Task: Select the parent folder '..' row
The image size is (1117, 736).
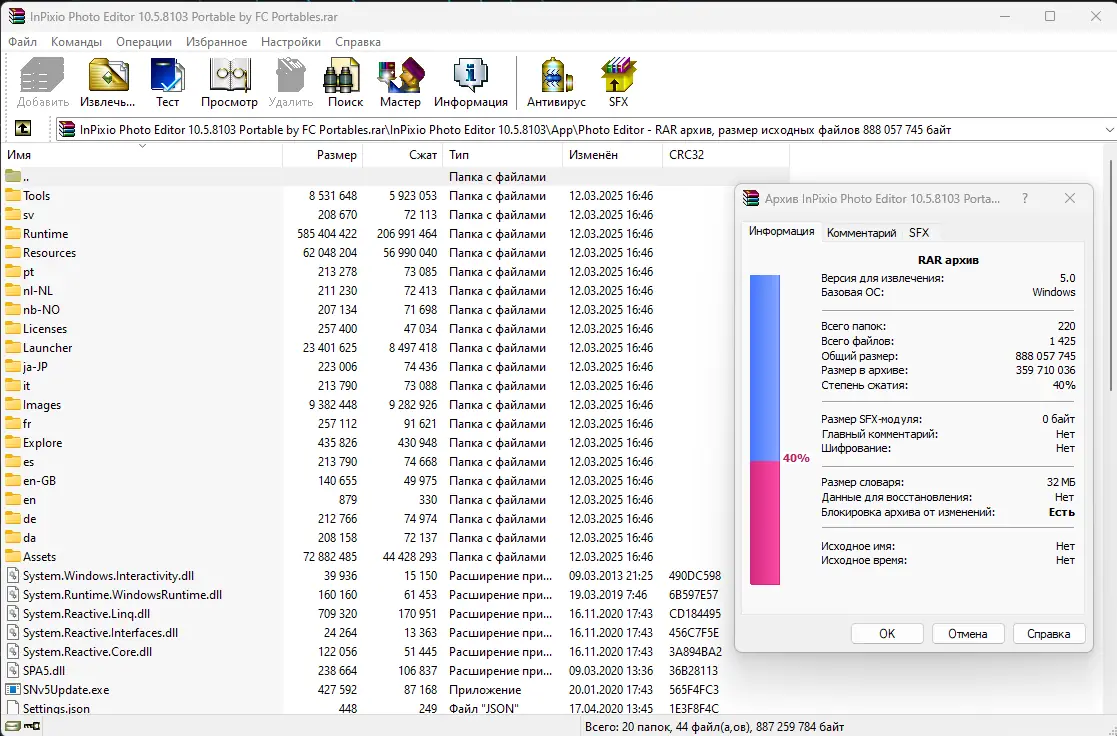Action: (x=395, y=177)
